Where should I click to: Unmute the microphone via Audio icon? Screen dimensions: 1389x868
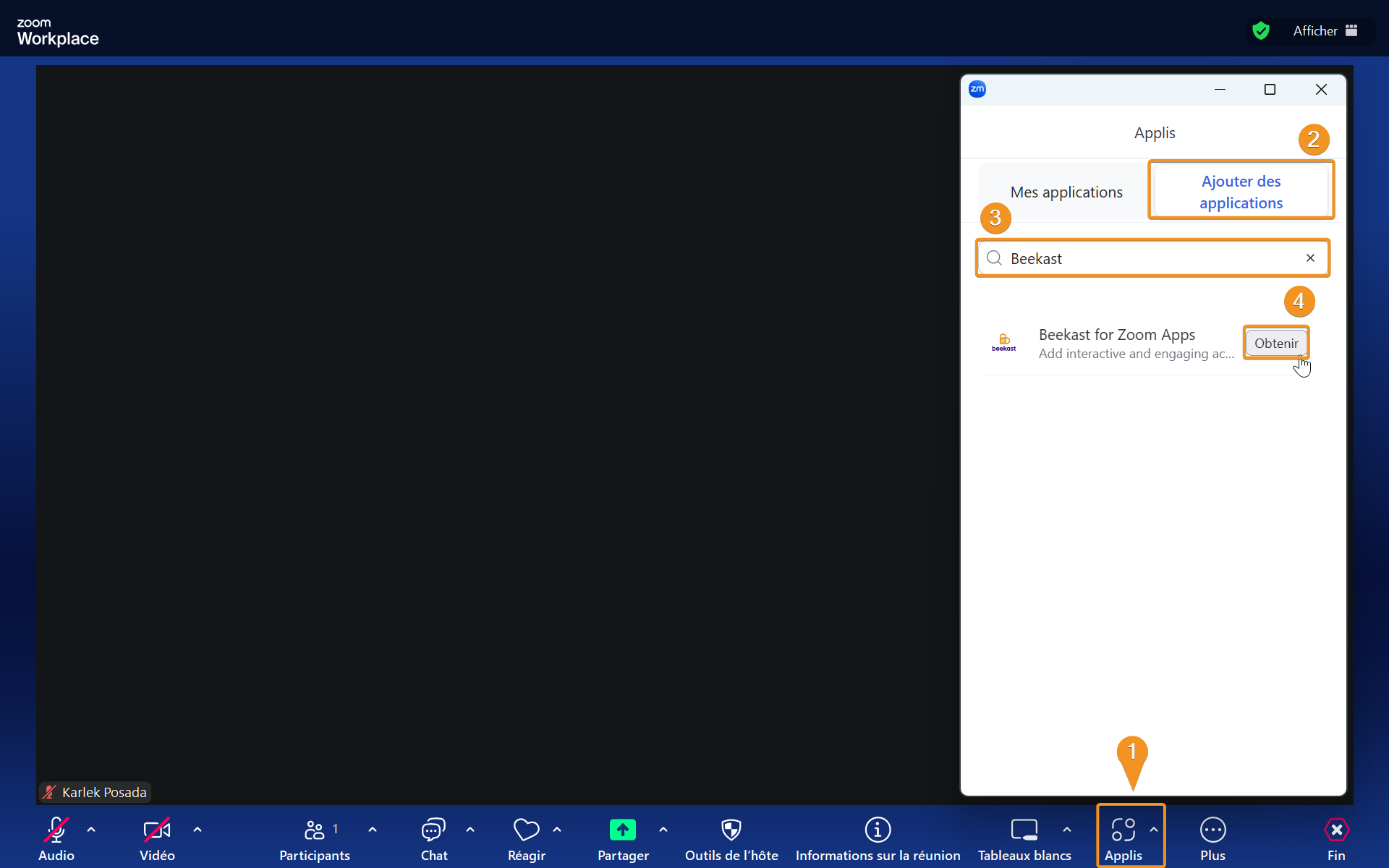coord(56,830)
